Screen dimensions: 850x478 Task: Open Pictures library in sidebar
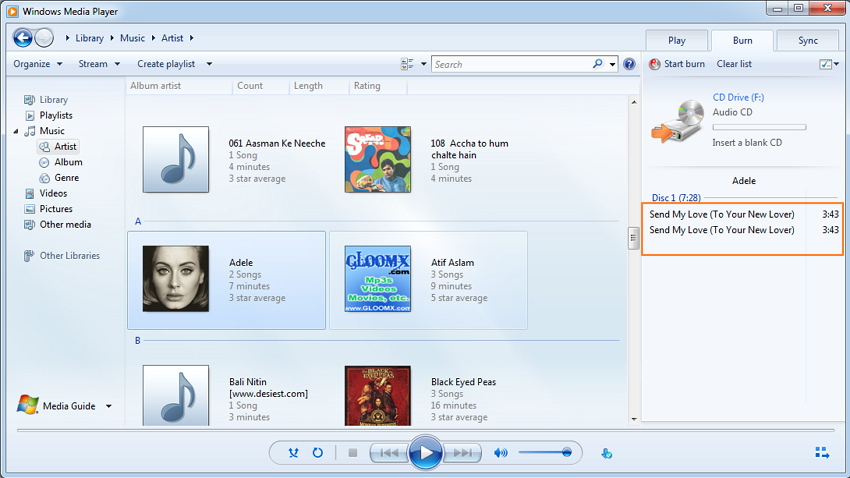pyautogui.click(x=55, y=209)
